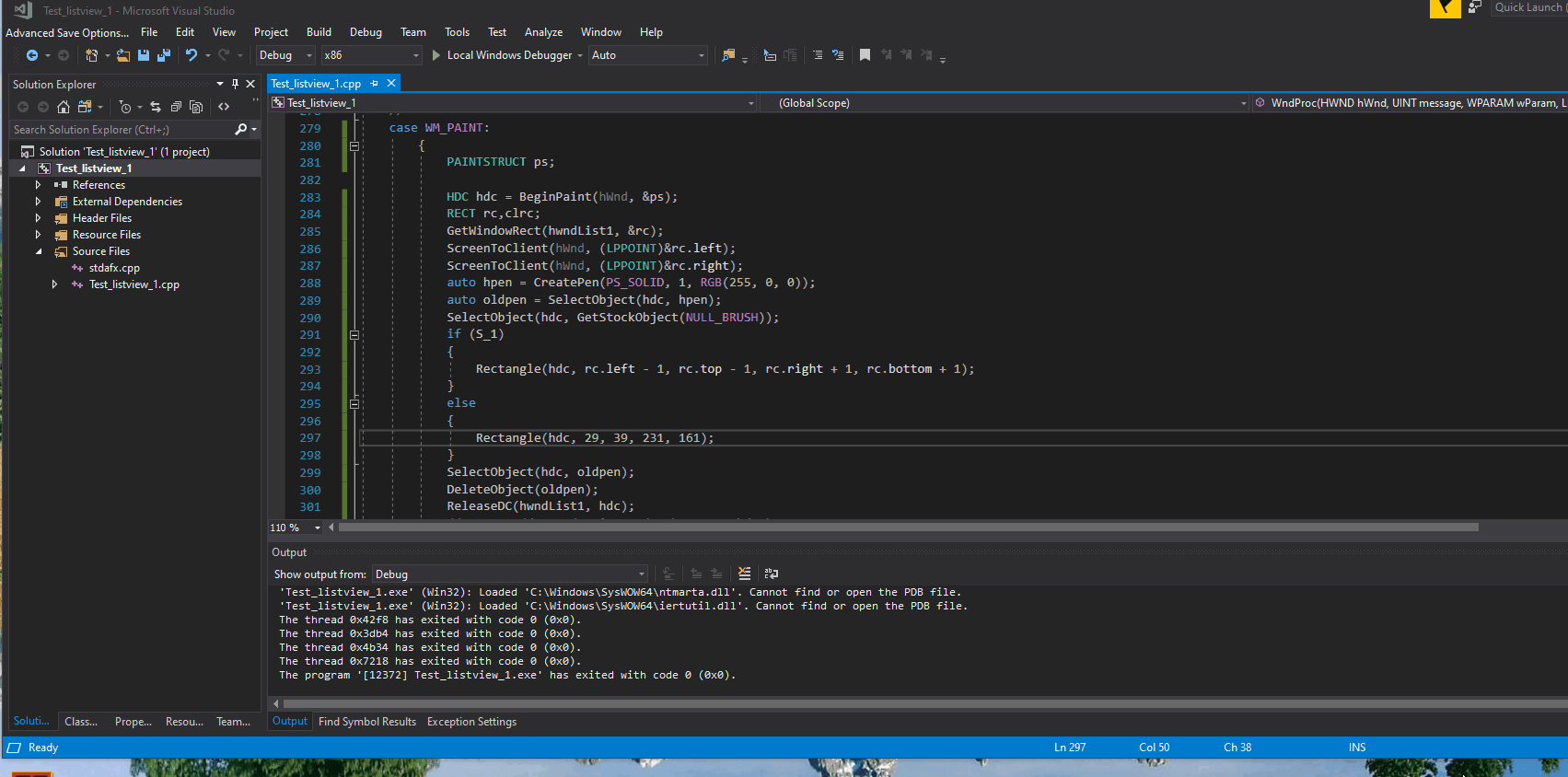1568x777 pixels.
Task: Collapse the code block at line 291
Action: pyautogui.click(x=354, y=335)
